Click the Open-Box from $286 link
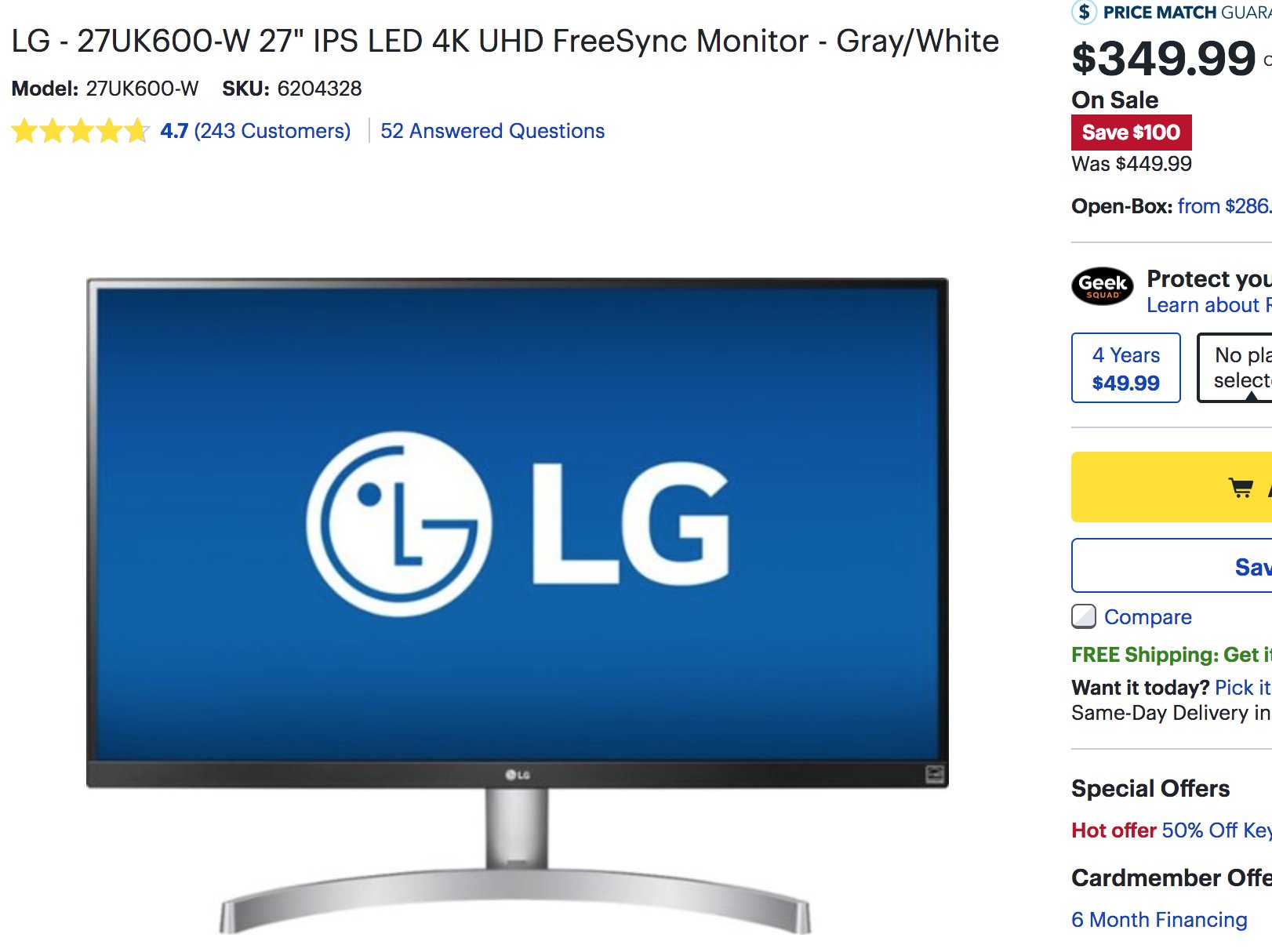 tap(1224, 206)
